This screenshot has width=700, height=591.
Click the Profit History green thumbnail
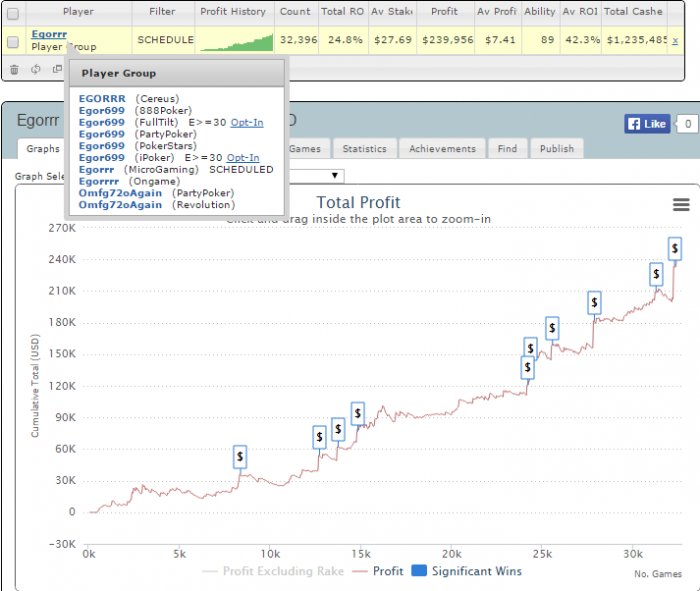236,42
